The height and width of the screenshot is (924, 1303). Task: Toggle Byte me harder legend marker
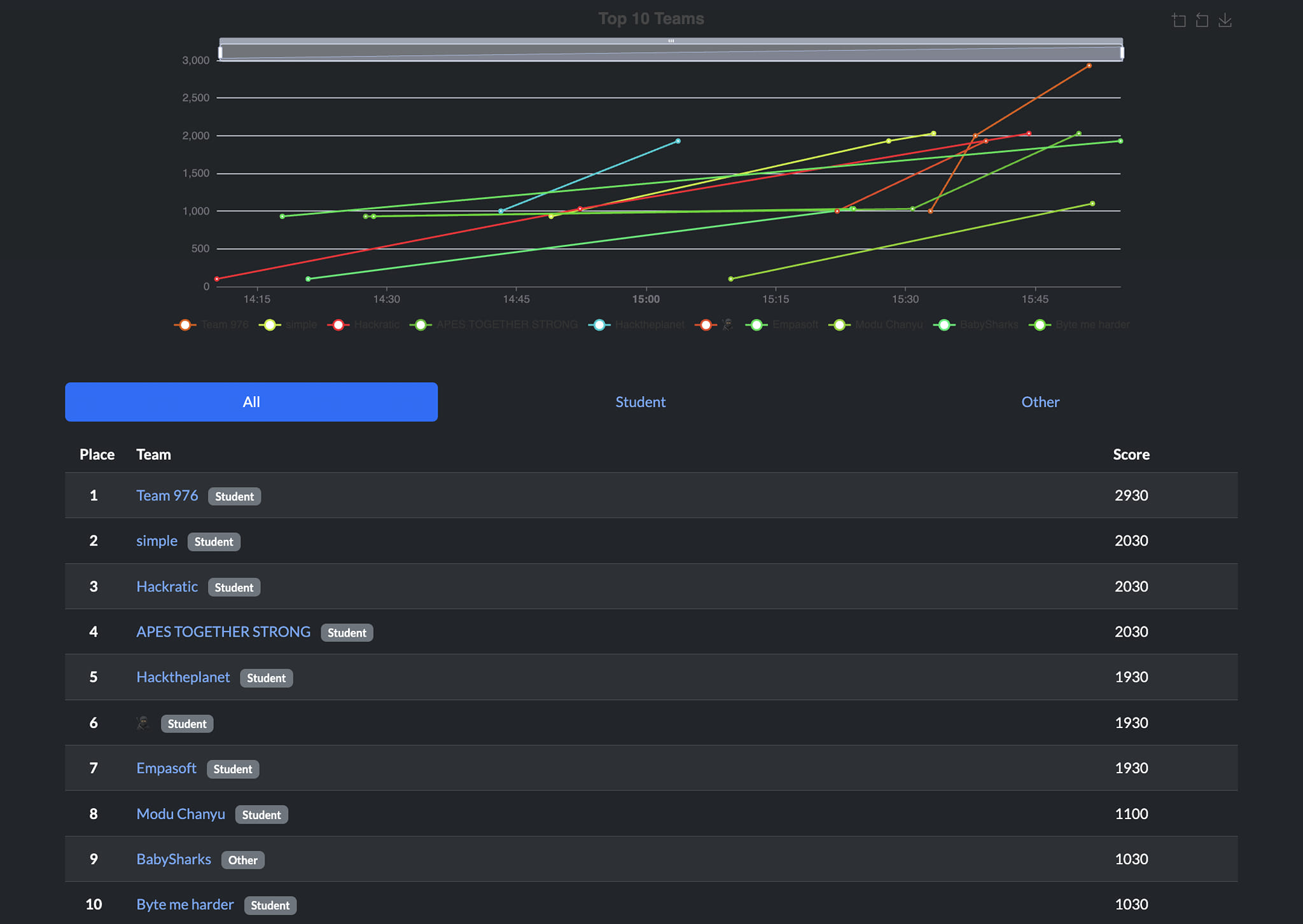click(1040, 325)
